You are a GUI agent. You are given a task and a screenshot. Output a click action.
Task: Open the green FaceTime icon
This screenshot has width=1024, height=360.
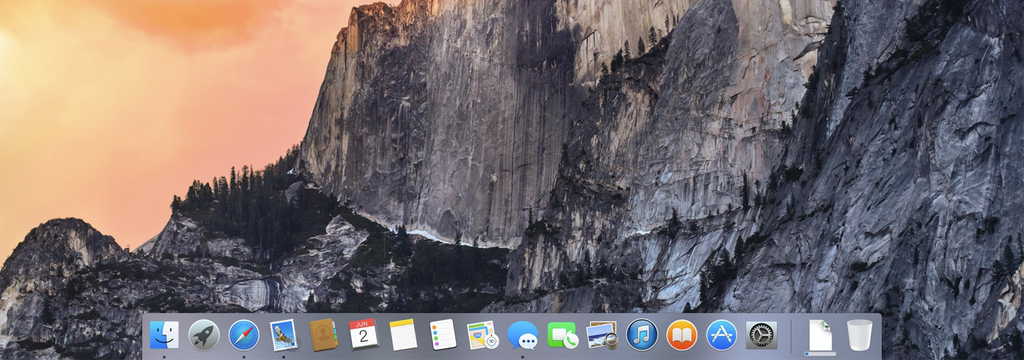coord(562,335)
